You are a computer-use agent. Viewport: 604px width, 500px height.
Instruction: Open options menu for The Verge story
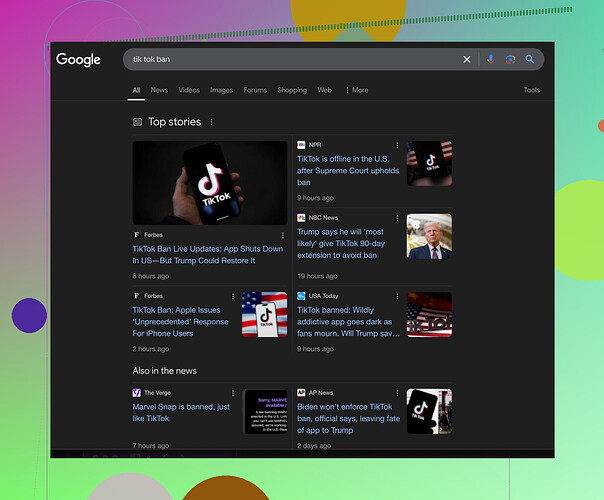pos(233,393)
